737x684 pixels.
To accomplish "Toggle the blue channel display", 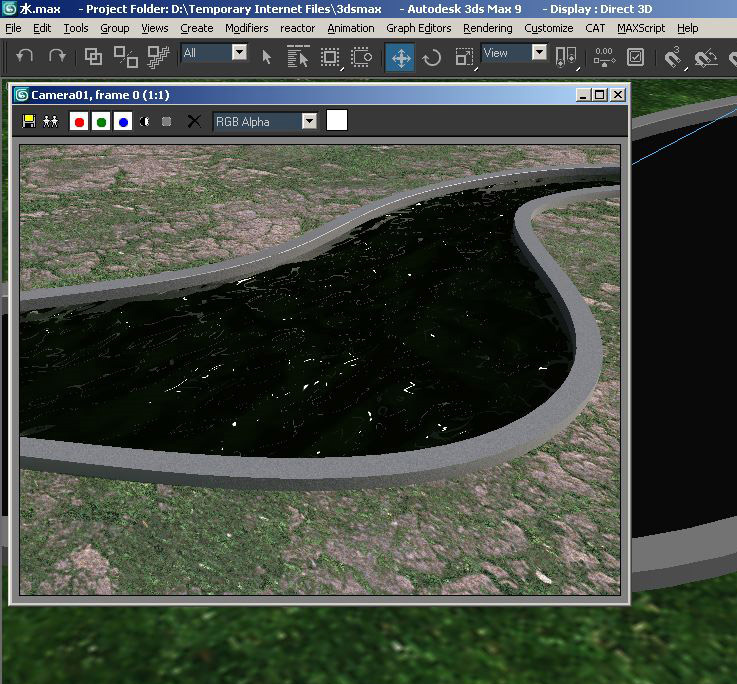I will click(123, 122).
